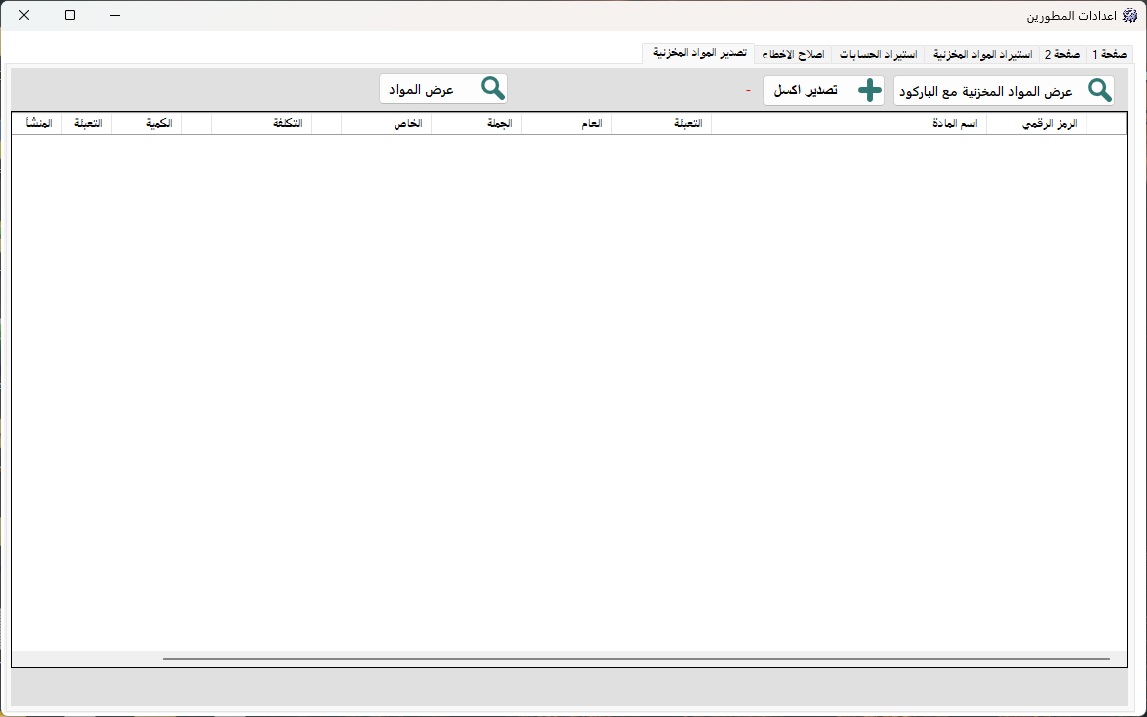Click التعبئة header next to المنشأ
The width and height of the screenshot is (1147, 717).
click(x=86, y=124)
